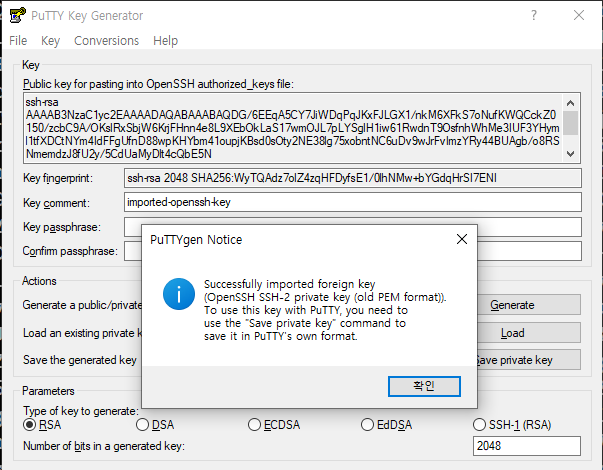Click the Key fingerprint field
The width and height of the screenshot is (603, 470).
coord(353,178)
